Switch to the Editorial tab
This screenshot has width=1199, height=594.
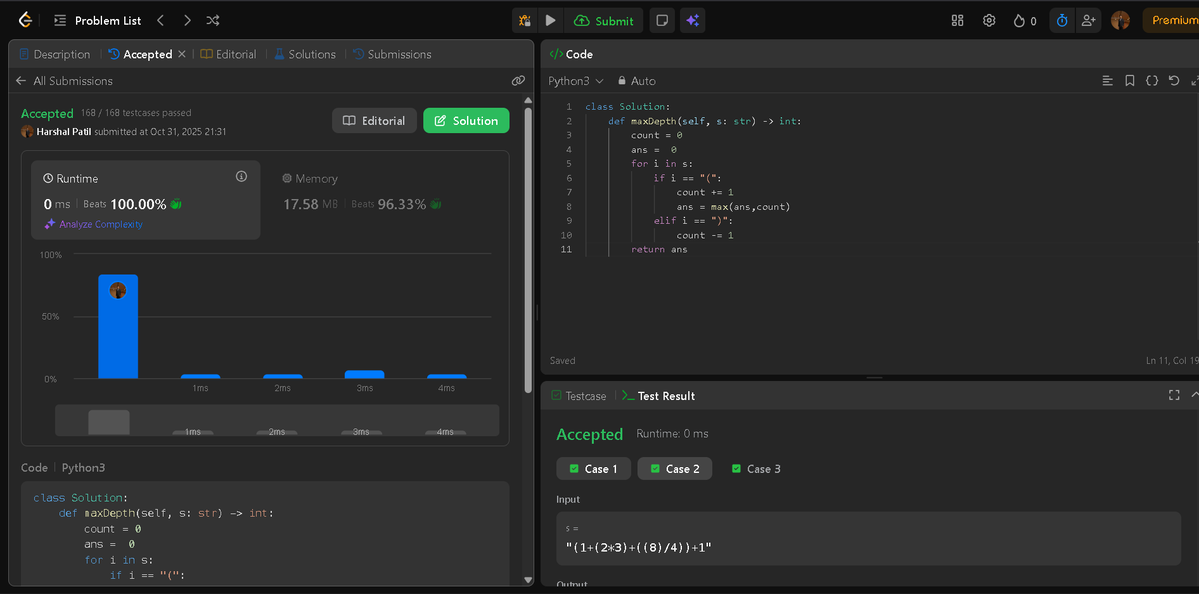coord(234,54)
